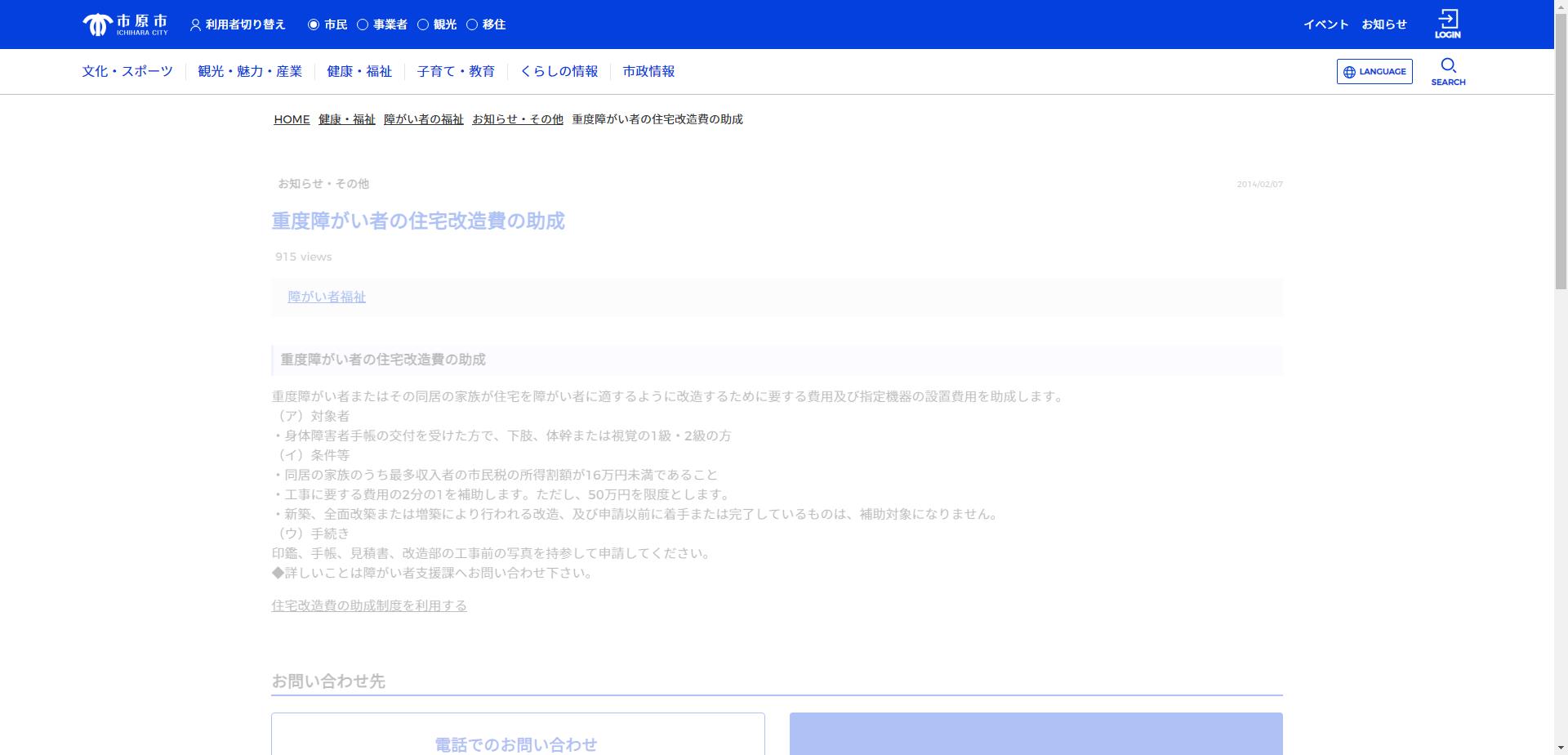Click the （ウ）手続き text line
This screenshot has height=755, width=1568.
310,534
